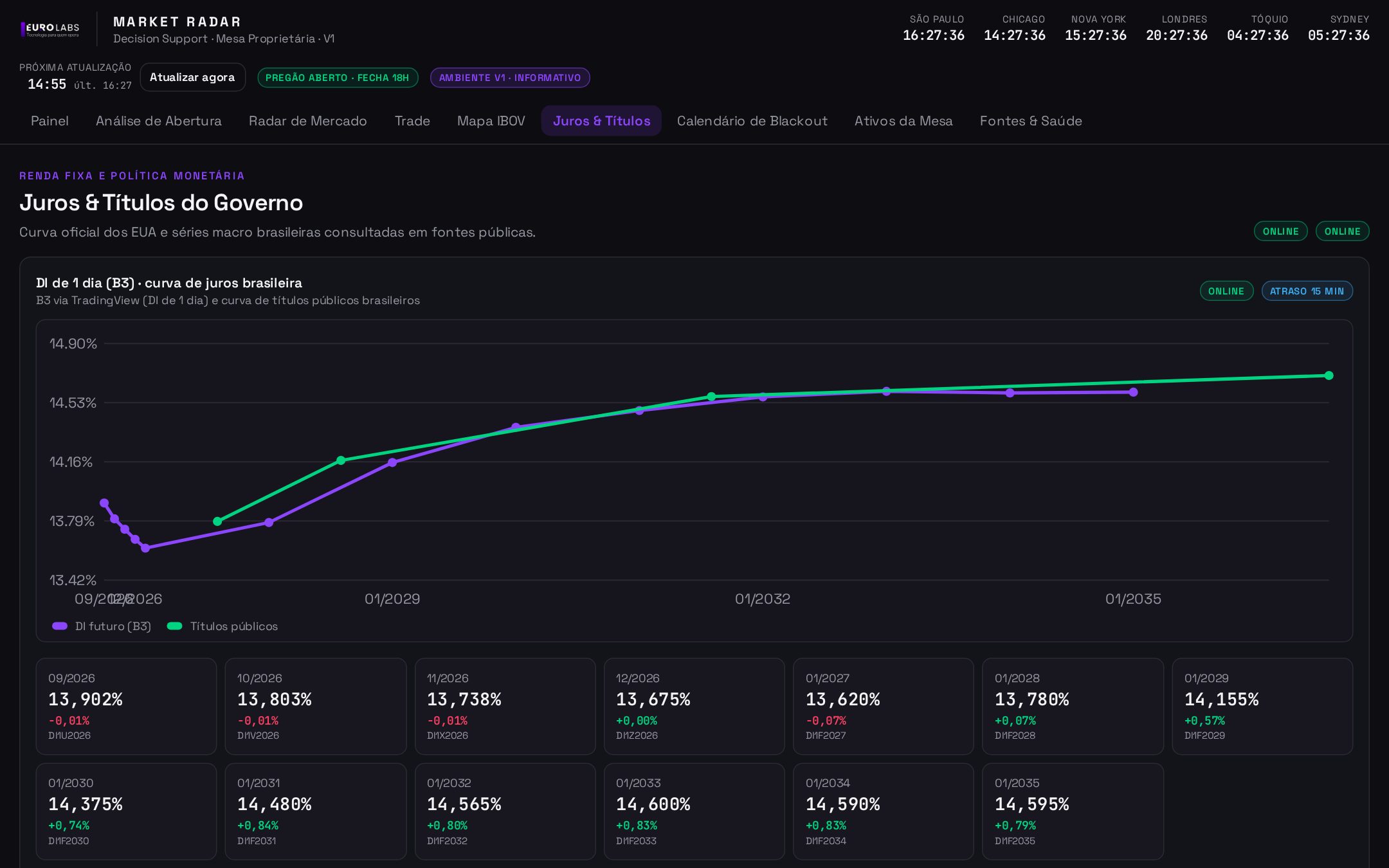Click the 'Pregão aberto · Fecha 18h' badge
Image resolution: width=1389 pixels, height=868 pixels.
click(338, 78)
